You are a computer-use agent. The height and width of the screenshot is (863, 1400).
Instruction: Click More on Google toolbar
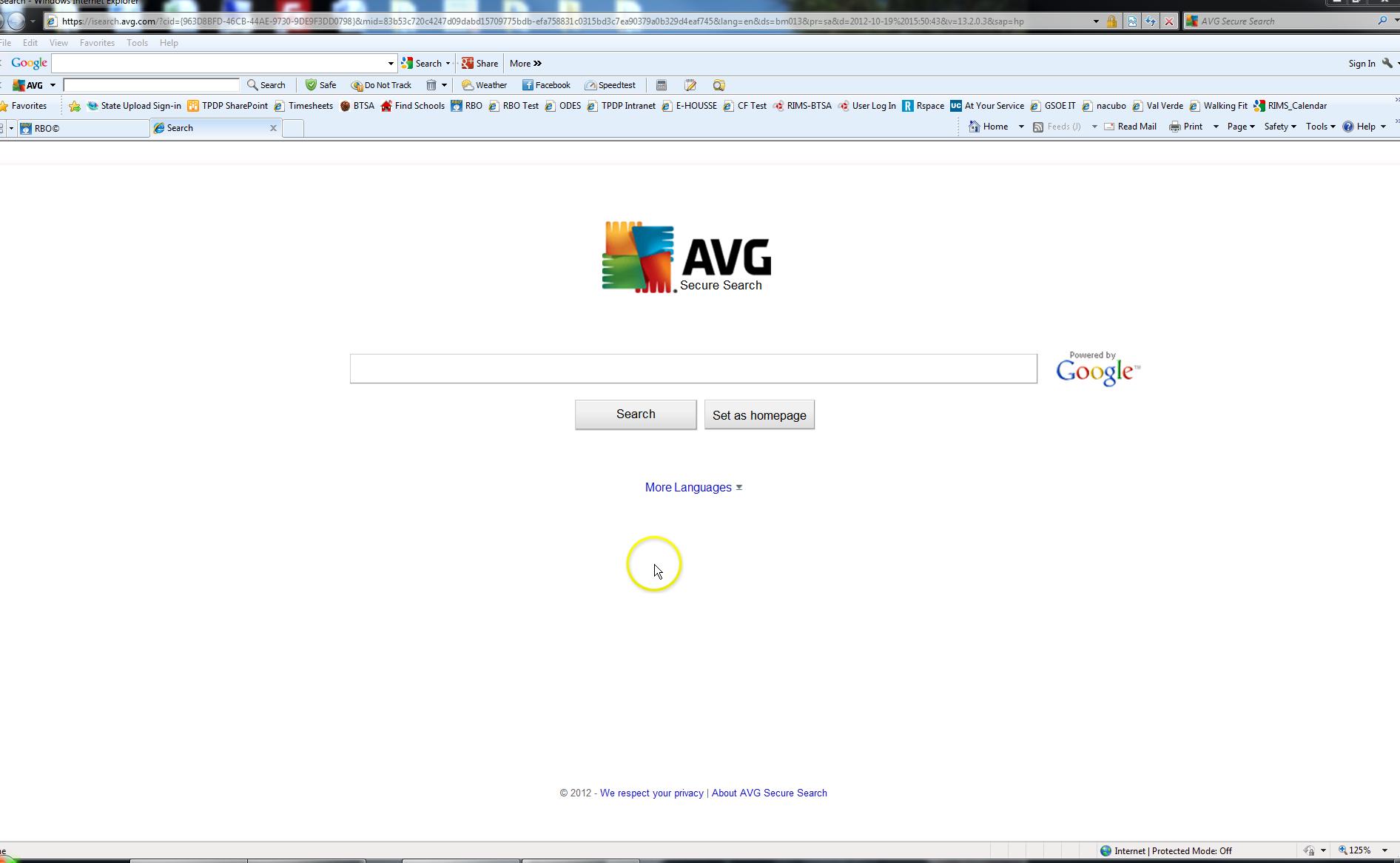tap(525, 64)
